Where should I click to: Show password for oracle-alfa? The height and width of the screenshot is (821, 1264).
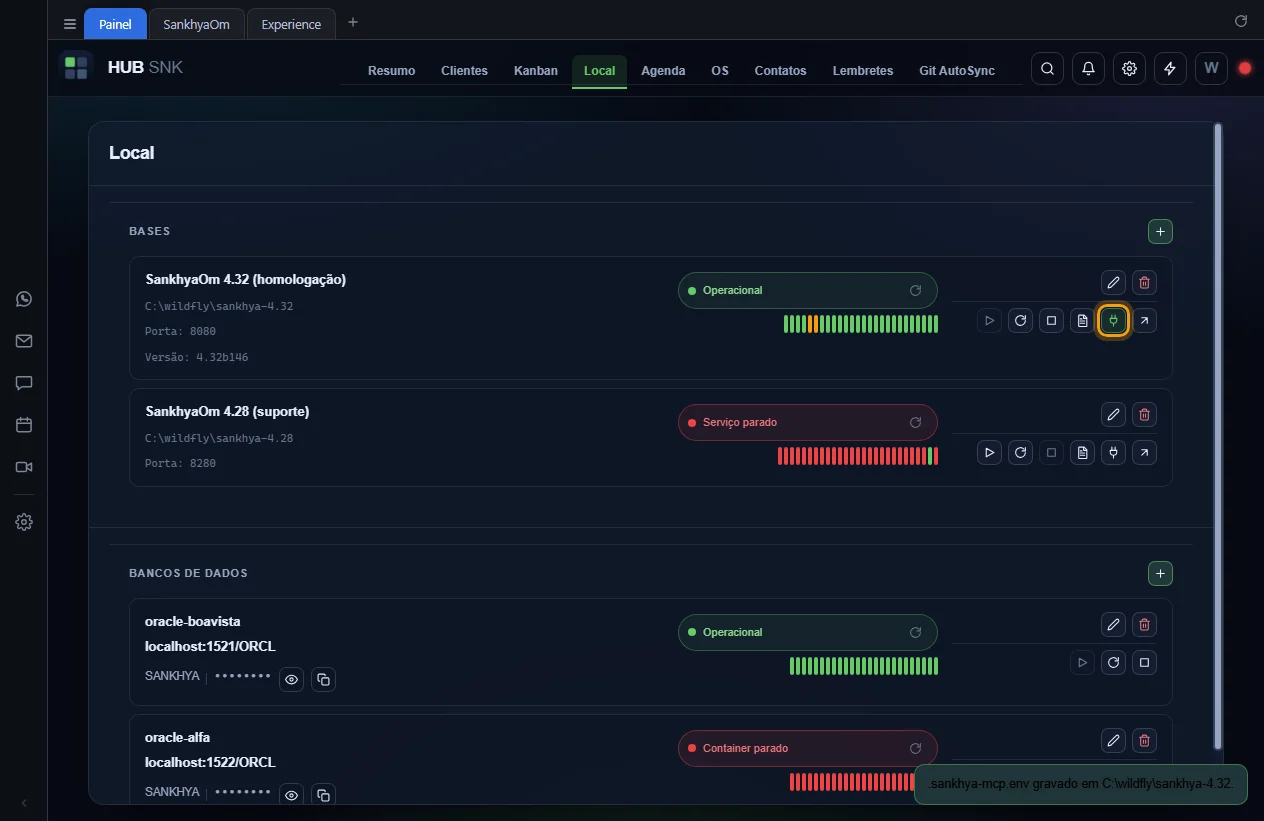click(292, 795)
